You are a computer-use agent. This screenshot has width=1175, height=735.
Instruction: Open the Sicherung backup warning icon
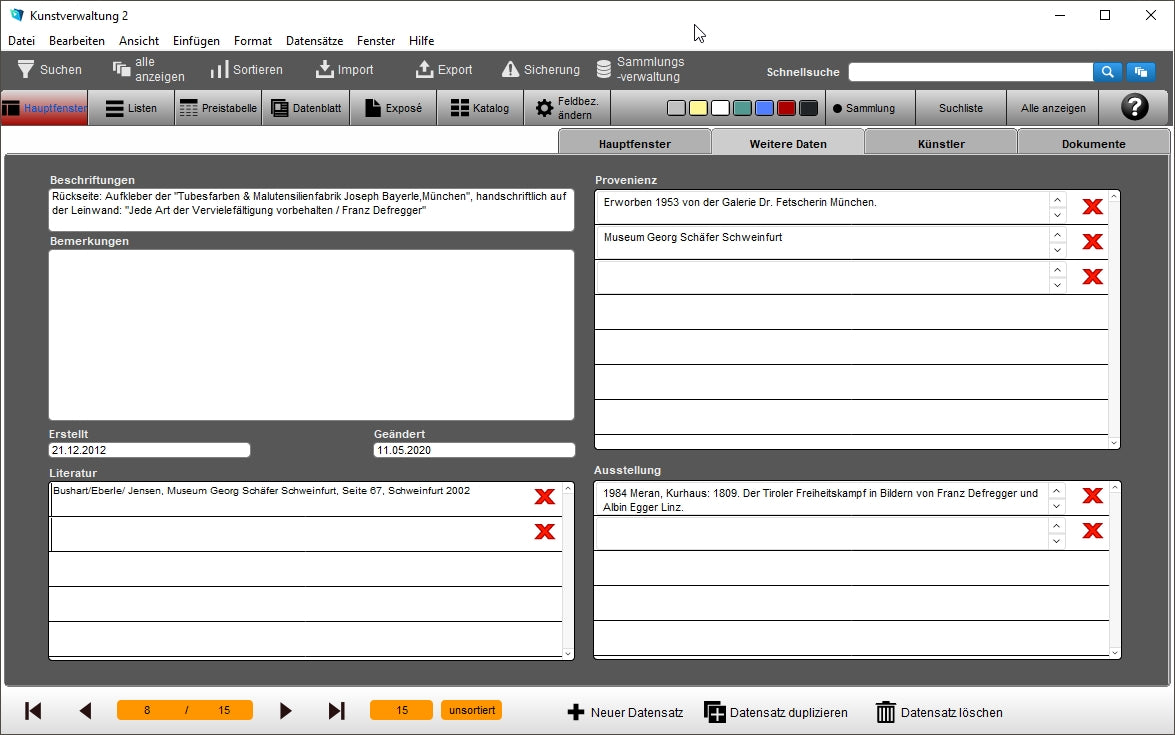[510, 70]
